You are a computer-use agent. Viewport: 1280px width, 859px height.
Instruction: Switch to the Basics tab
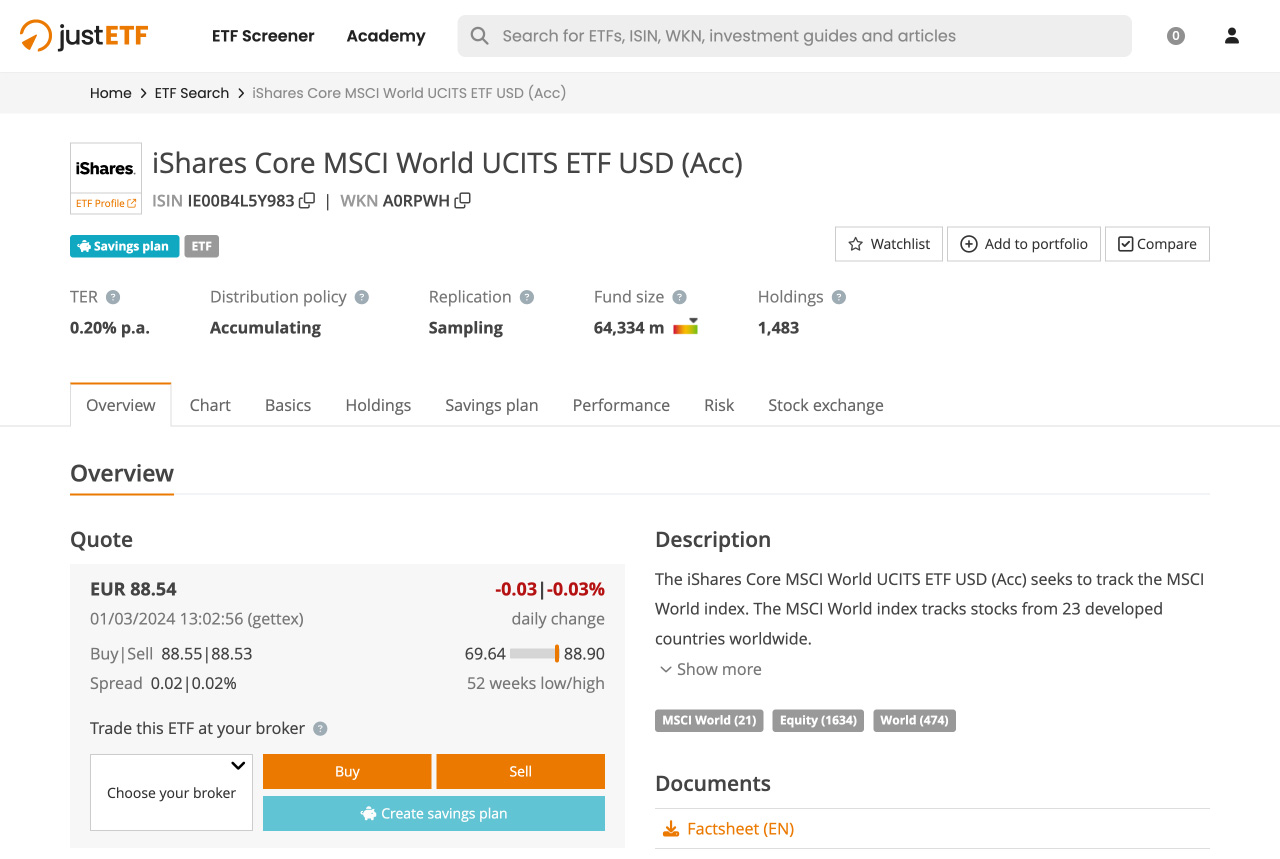pyautogui.click(x=288, y=405)
